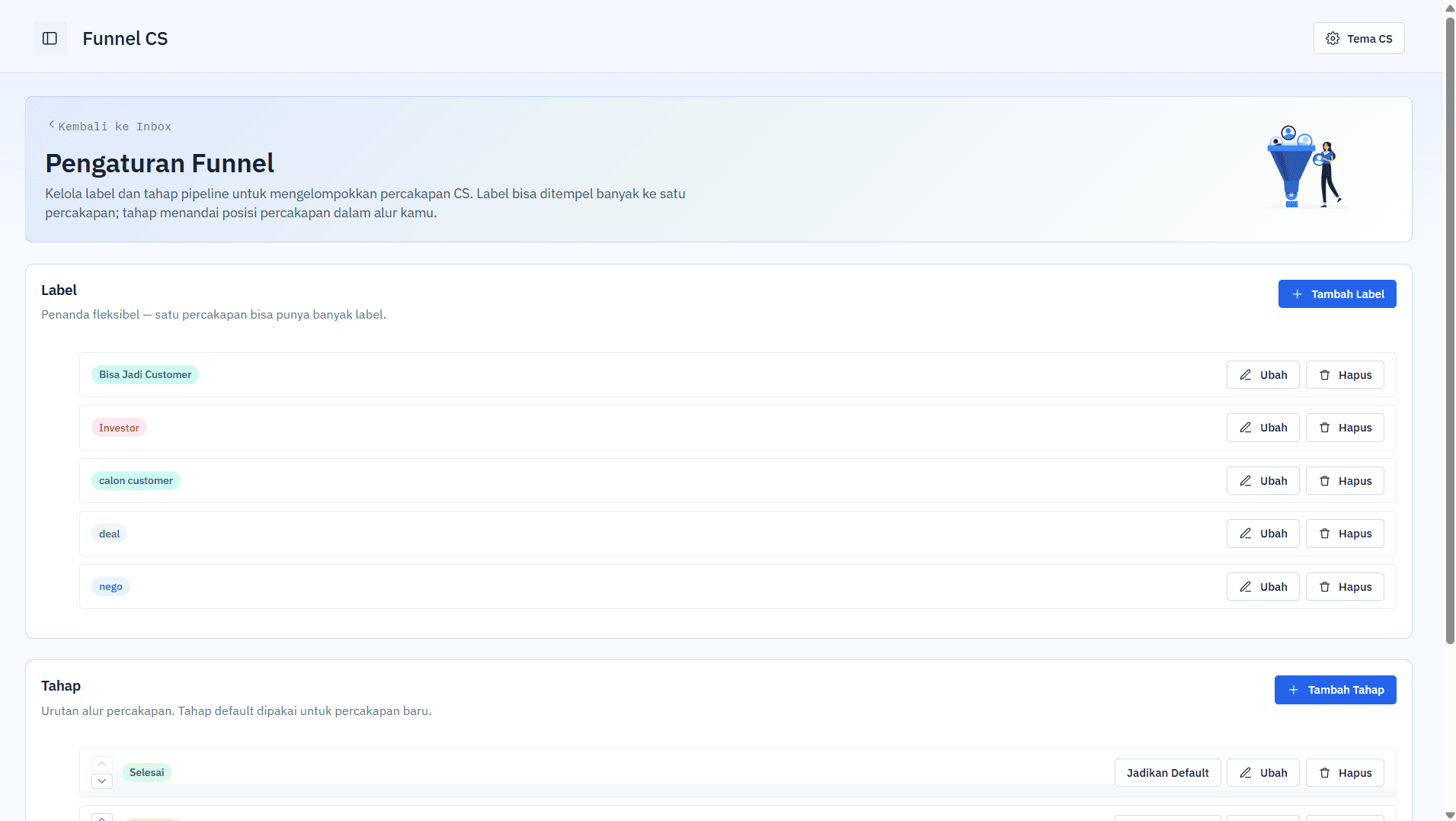Delete the Investor label
Screen dimensions: 1456x821
(x=1344, y=428)
